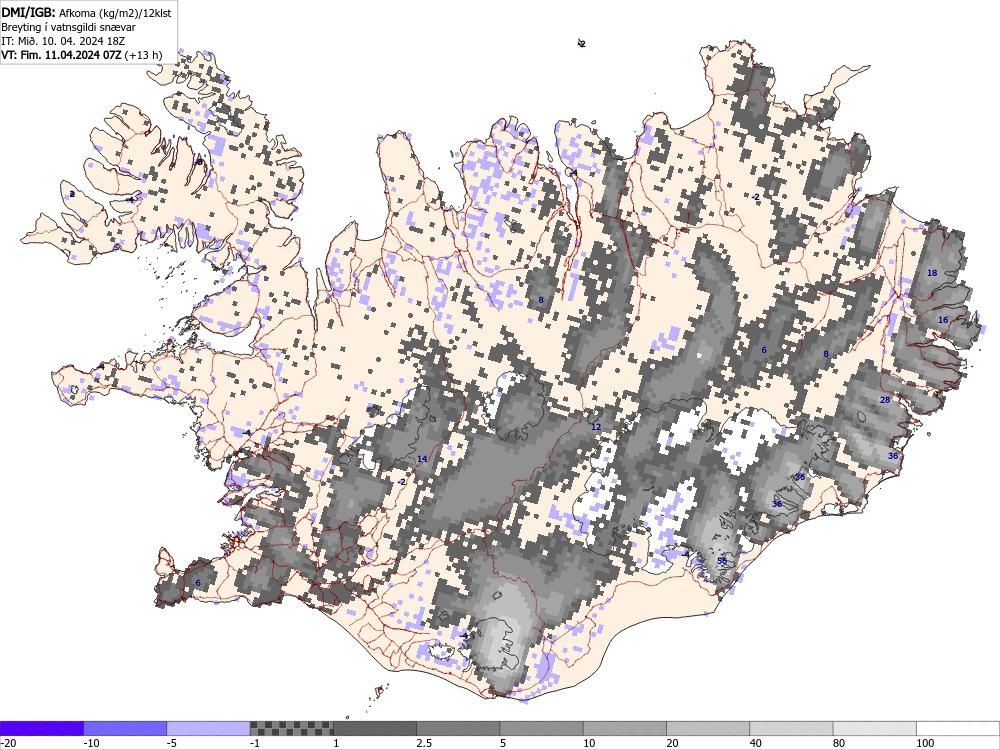Click the '100' legend scale label

click(925, 743)
